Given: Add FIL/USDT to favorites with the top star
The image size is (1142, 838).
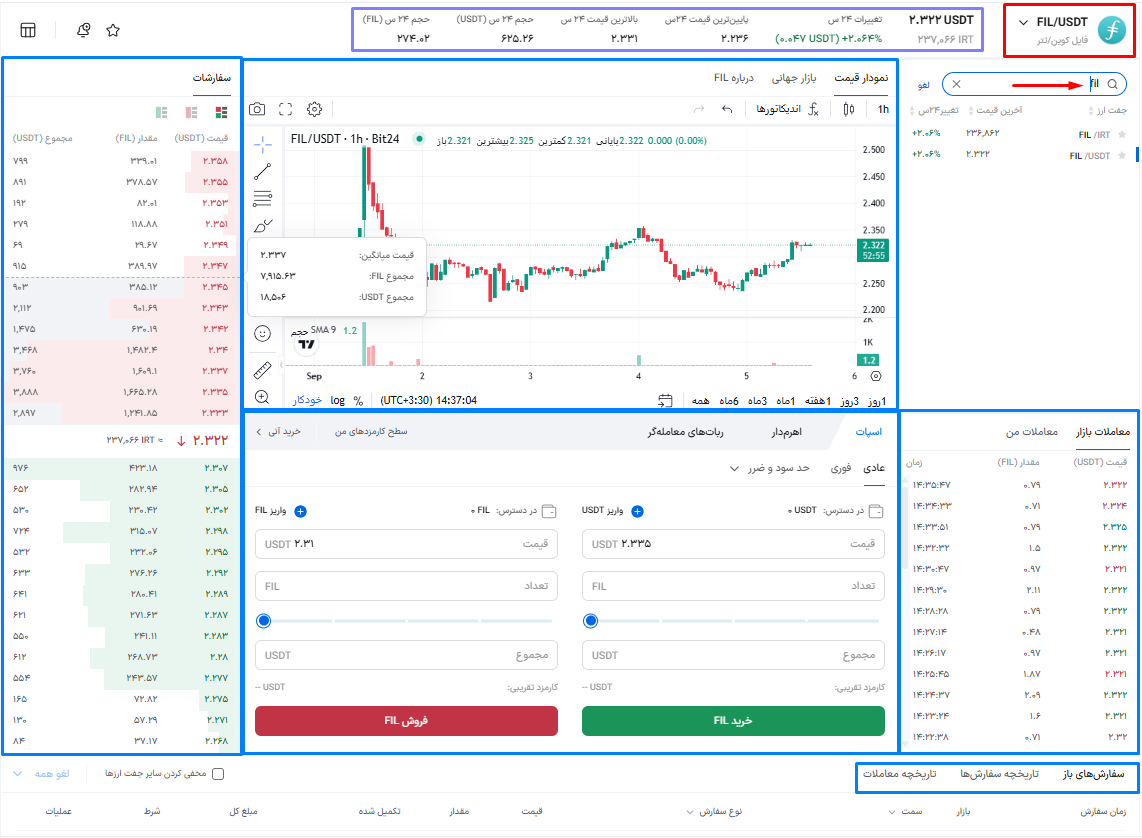Looking at the screenshot, I should click(x=113, y=30).
